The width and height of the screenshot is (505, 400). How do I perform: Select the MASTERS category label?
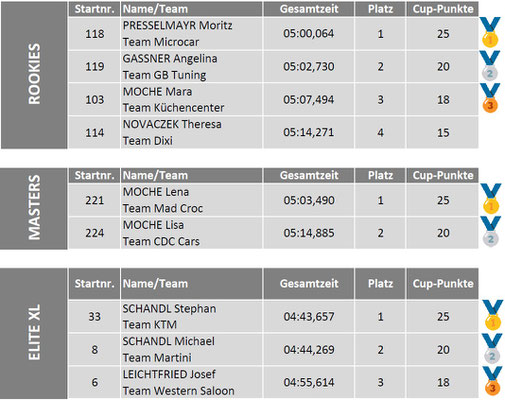[x=34, y=208]
